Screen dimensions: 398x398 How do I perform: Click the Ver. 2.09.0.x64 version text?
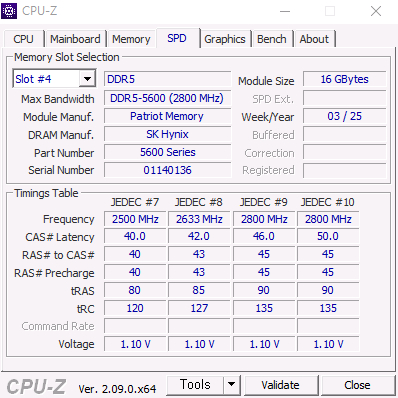[x=117, y=389]
